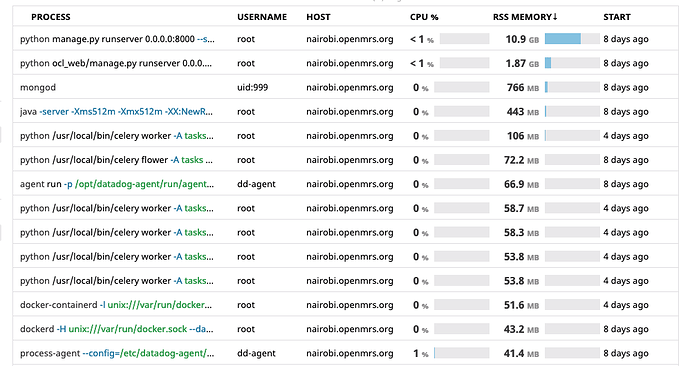Image resolution: width=690 pixels, height=366 pixels.
Task: Click the 1.87 GB memory usage bar
Action: pos(572,63)
